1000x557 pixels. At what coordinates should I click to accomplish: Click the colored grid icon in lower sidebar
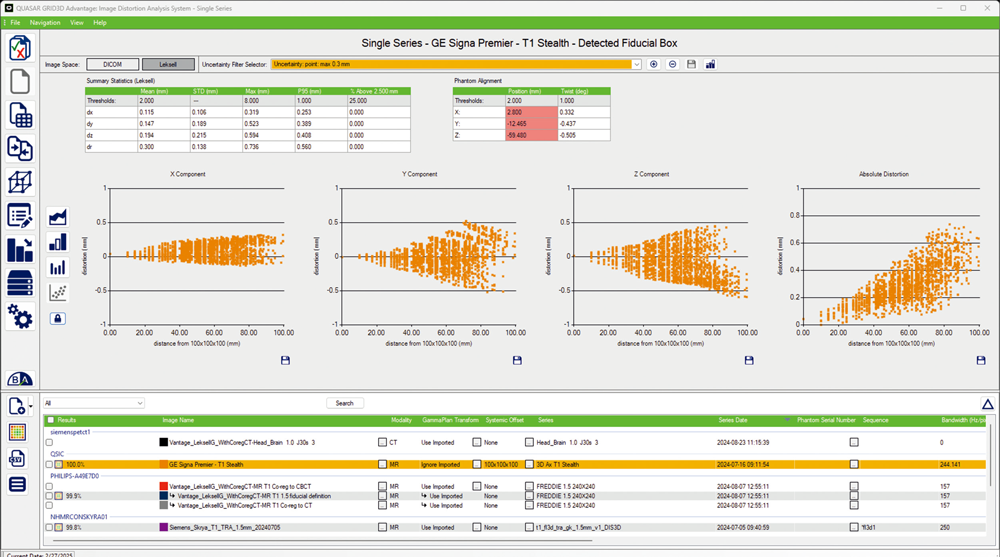(18, 432)
